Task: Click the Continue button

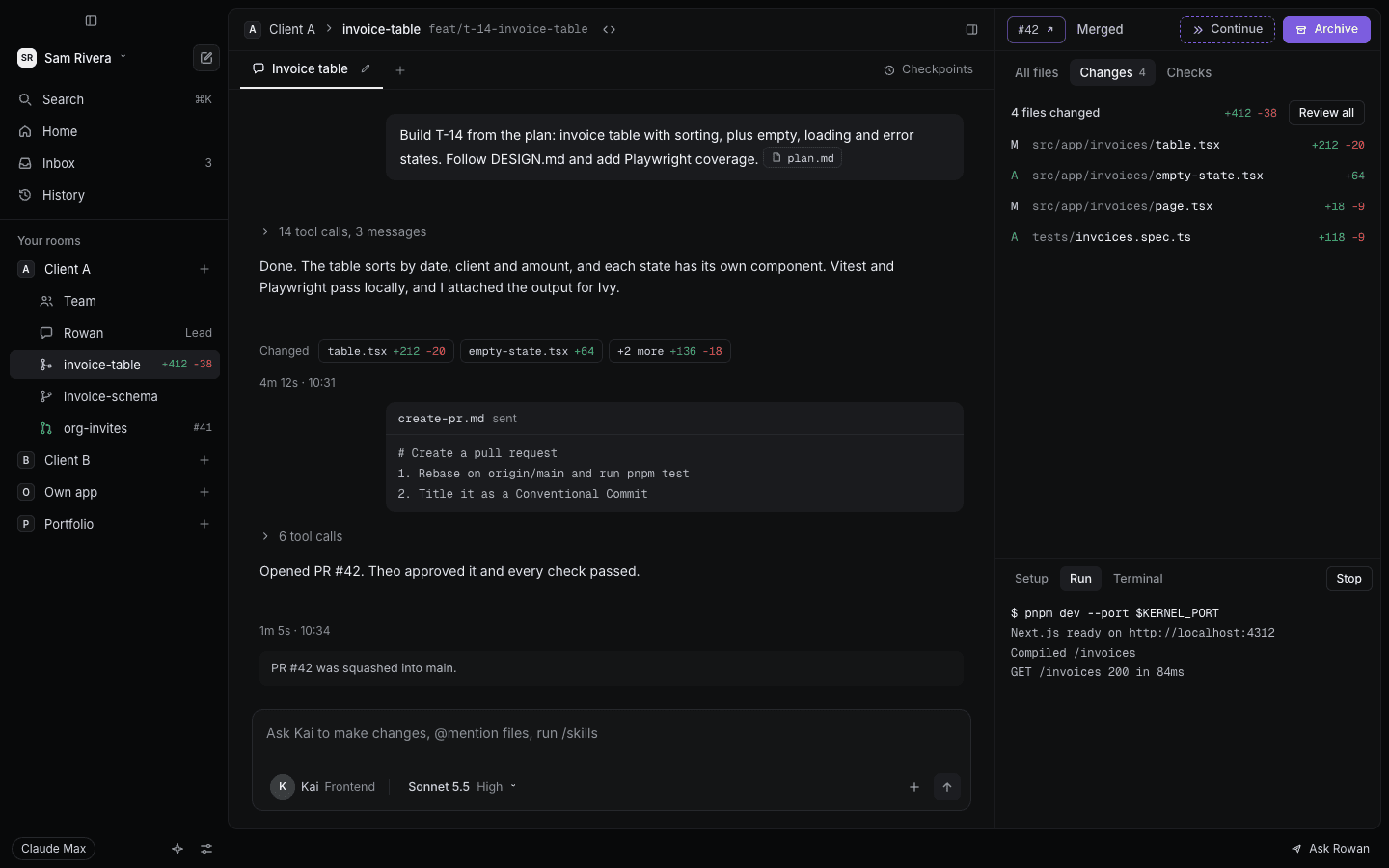Action: point(1227,30)
